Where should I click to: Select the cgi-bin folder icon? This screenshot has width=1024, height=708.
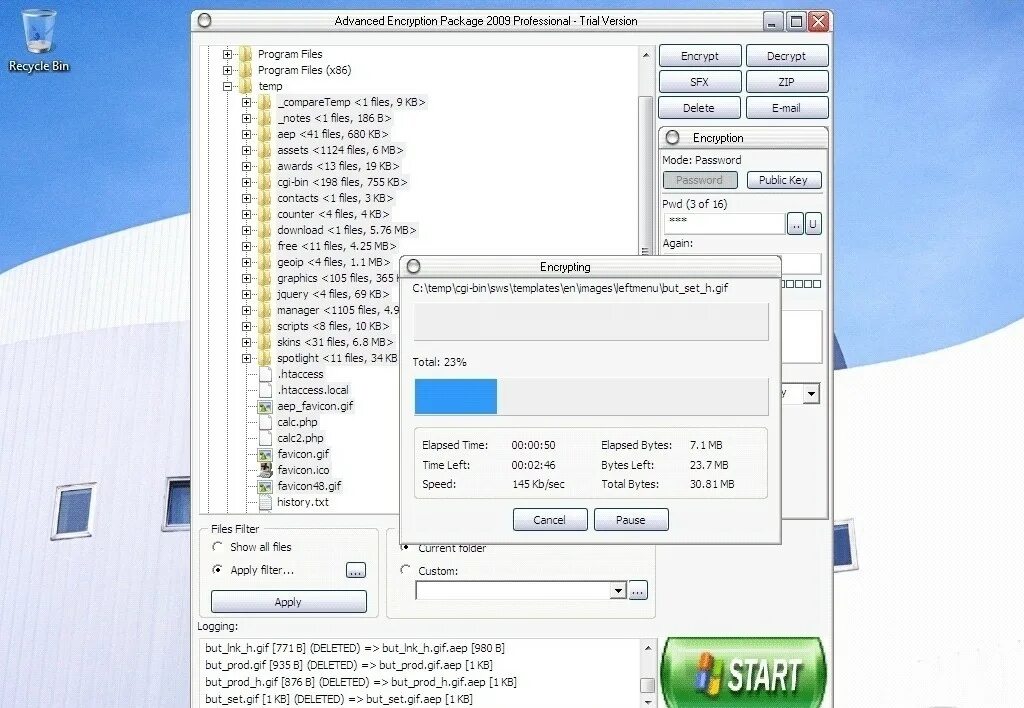[265, 182]
